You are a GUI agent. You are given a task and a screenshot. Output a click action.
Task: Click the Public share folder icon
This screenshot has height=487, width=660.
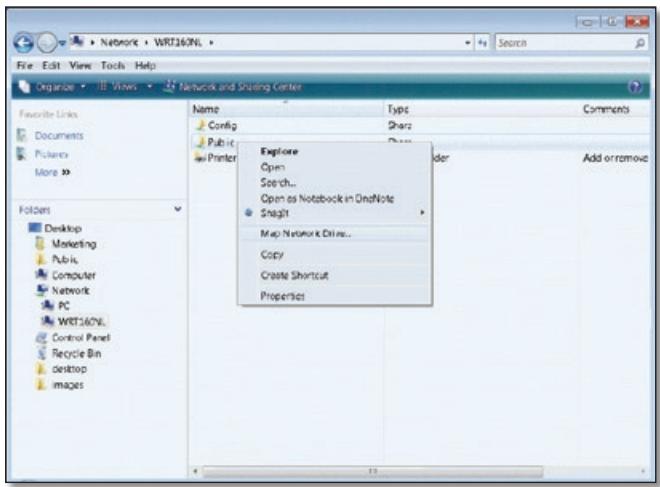point(201,142)
